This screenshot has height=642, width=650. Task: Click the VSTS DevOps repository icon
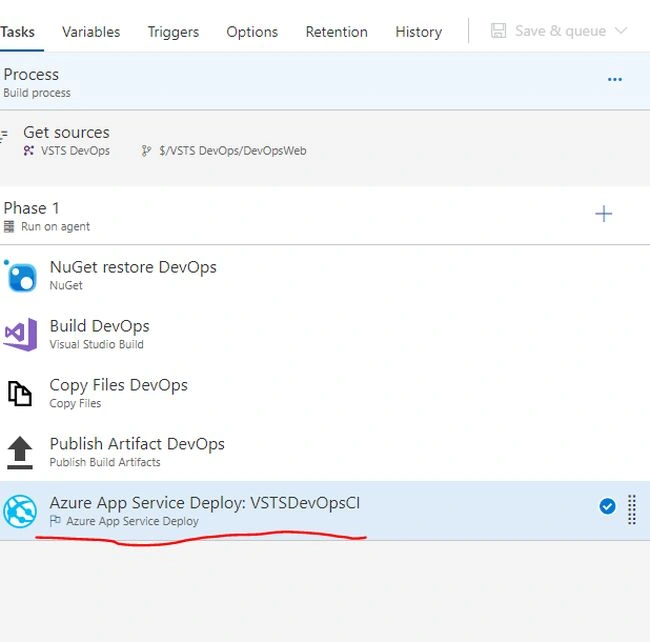[x=29, y=150]
